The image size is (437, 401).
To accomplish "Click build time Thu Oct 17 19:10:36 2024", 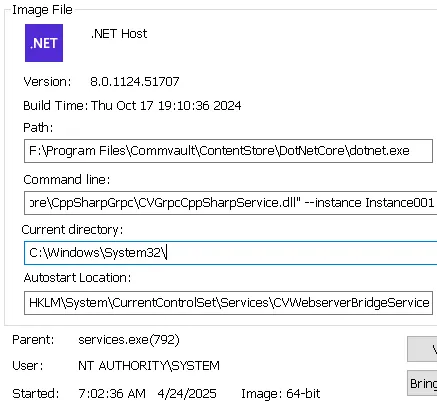I will point(166,106).
